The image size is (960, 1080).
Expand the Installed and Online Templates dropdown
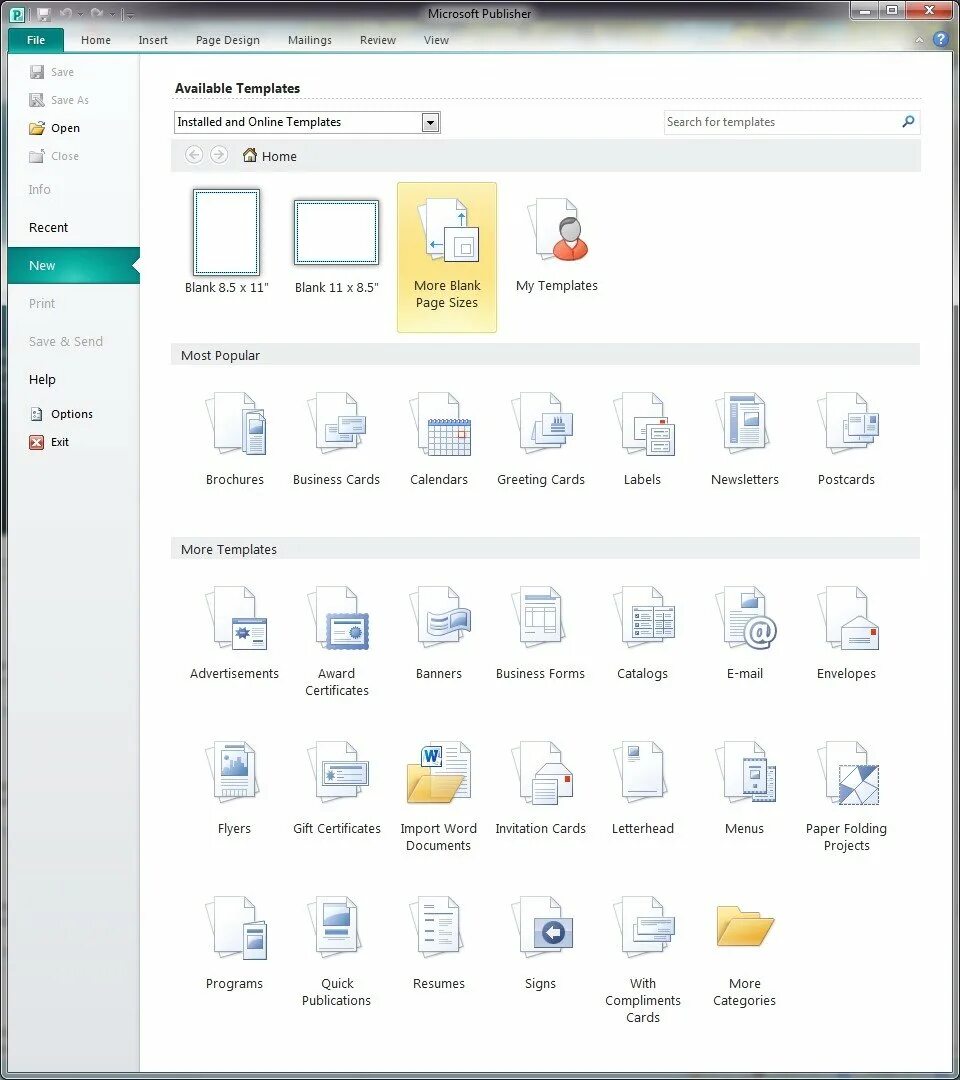coord(430,123)
